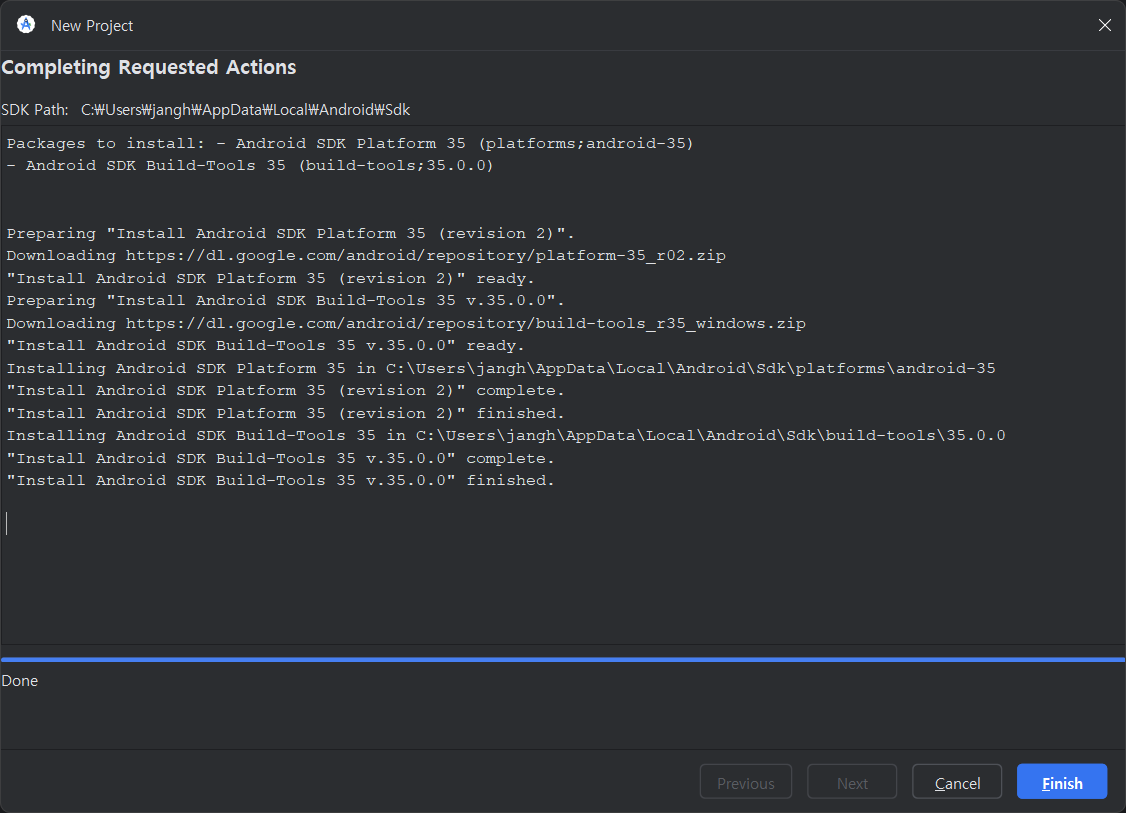Screen dimensions: 1126x813
Task: Click the Build-Tools 35 (build-tools;35.0.0) package line
Action: [x=250, y=166]
